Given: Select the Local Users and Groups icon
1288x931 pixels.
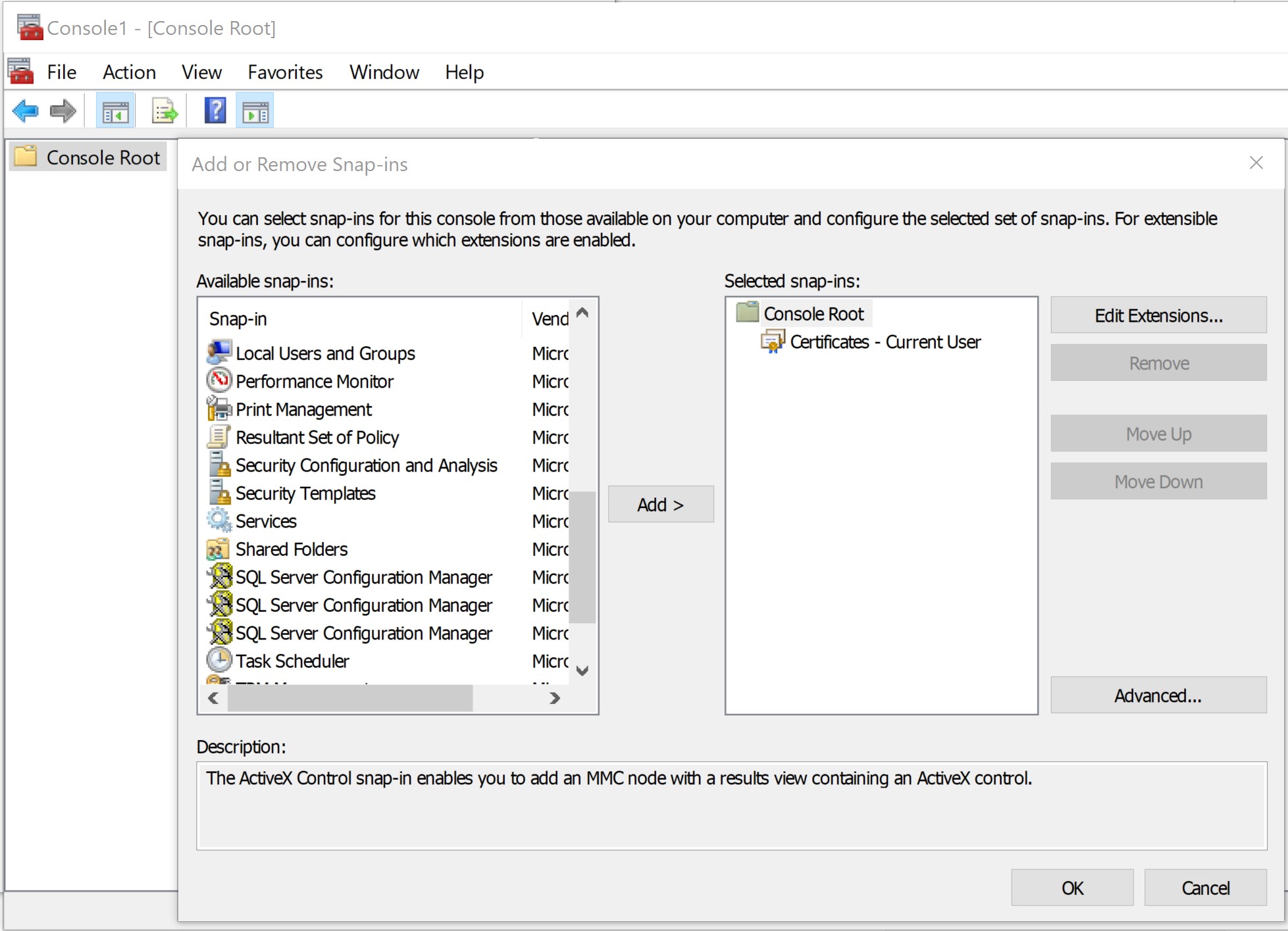Looking at the screenshot, I should click(x=219, y=353).
